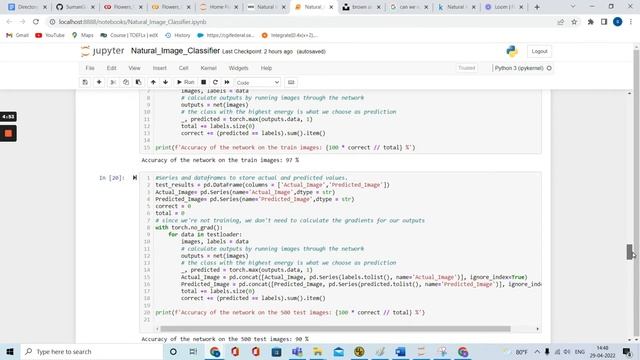
Task: Move selected cell up arrow
Action: (x=153, y=82)
